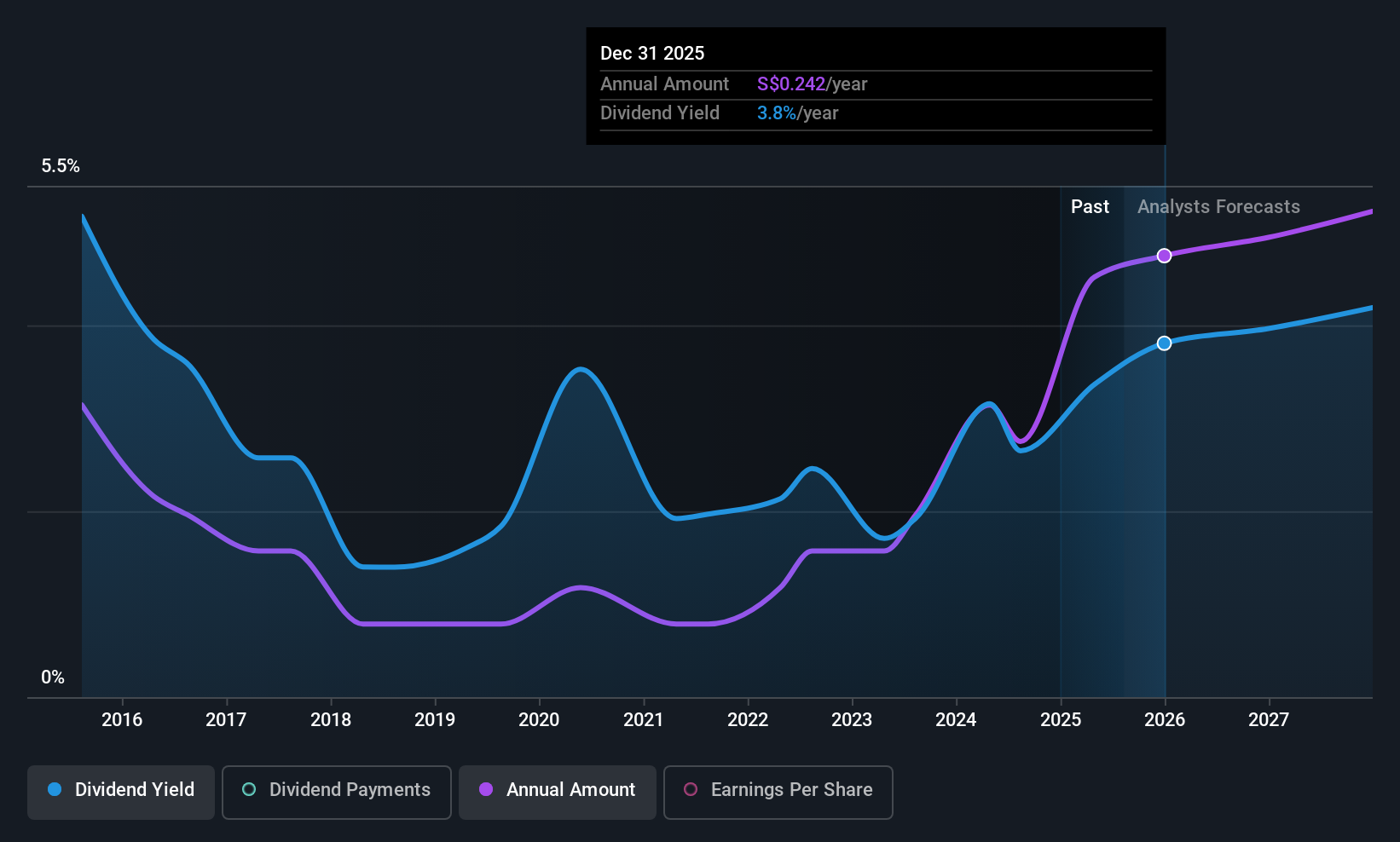The image size is (1400, 842).
Task: Click the teal Dividend Payments legend circle
Action: point(249,789)
